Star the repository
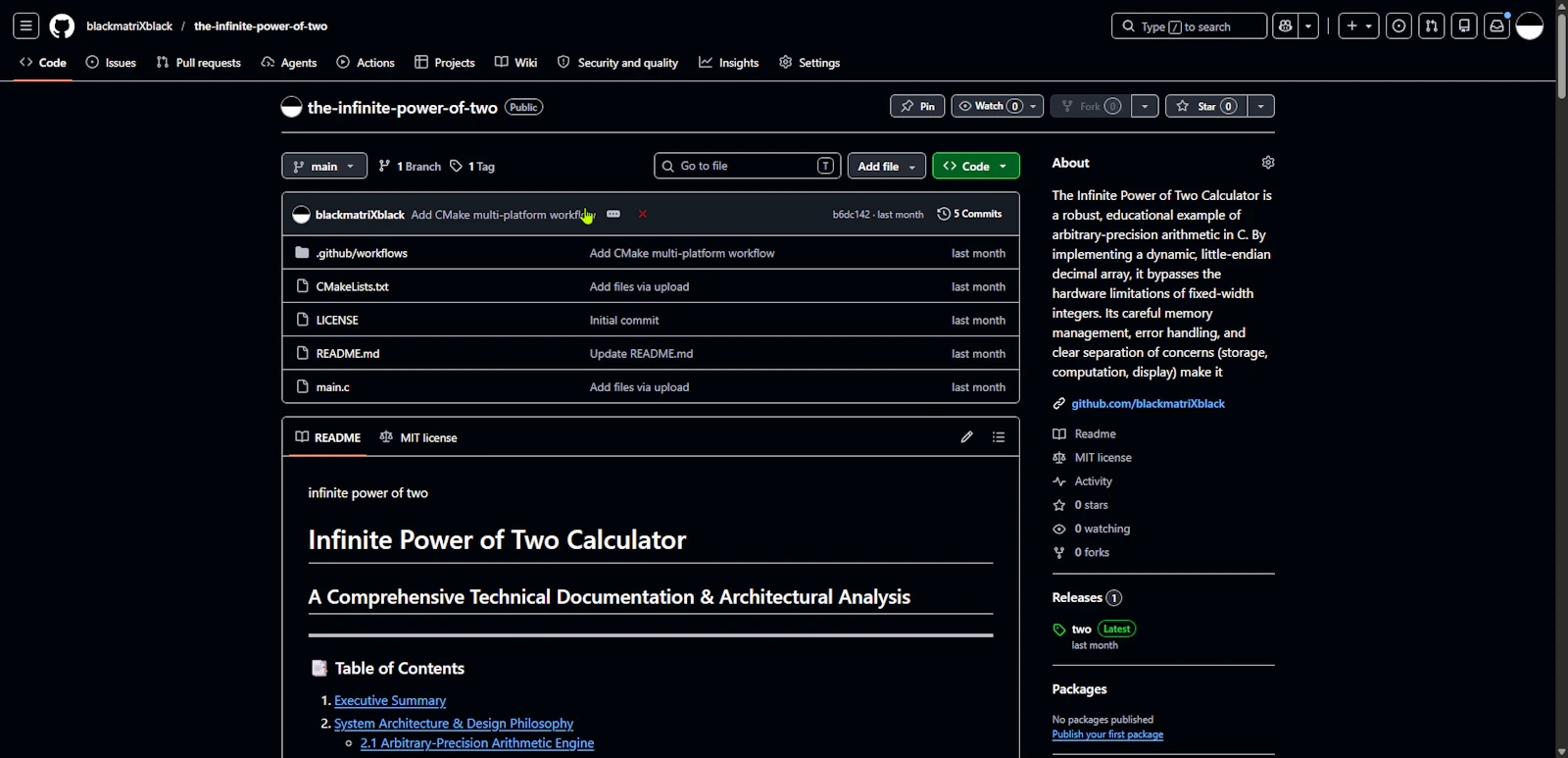 1206,106
